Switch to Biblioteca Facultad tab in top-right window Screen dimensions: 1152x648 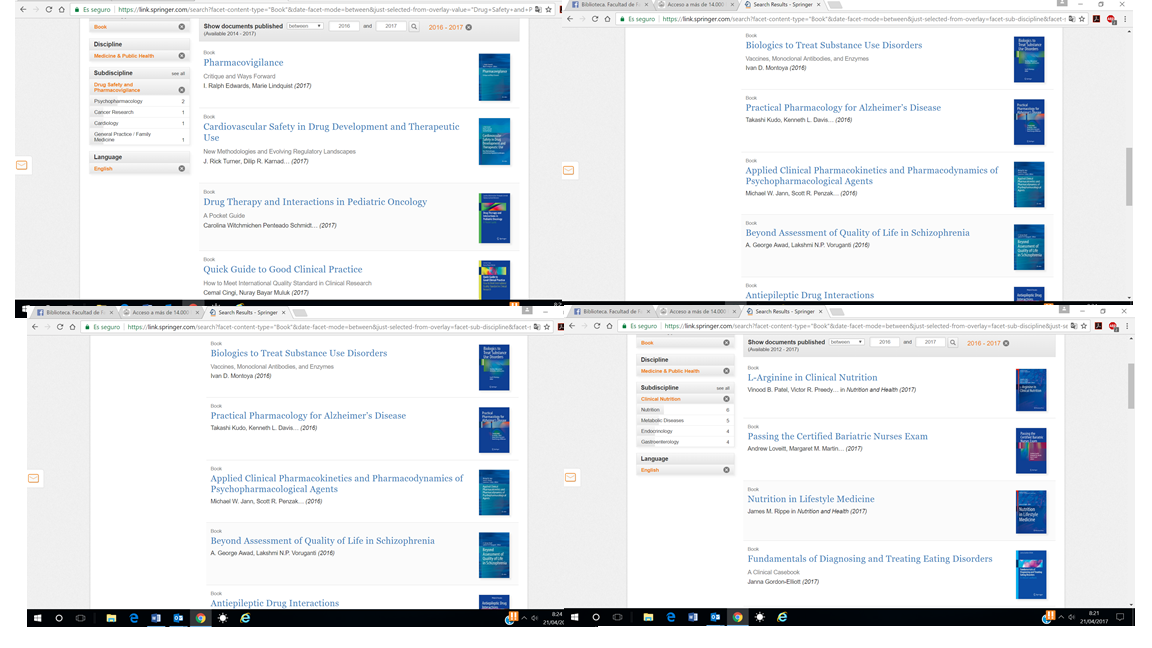(610, 4)
